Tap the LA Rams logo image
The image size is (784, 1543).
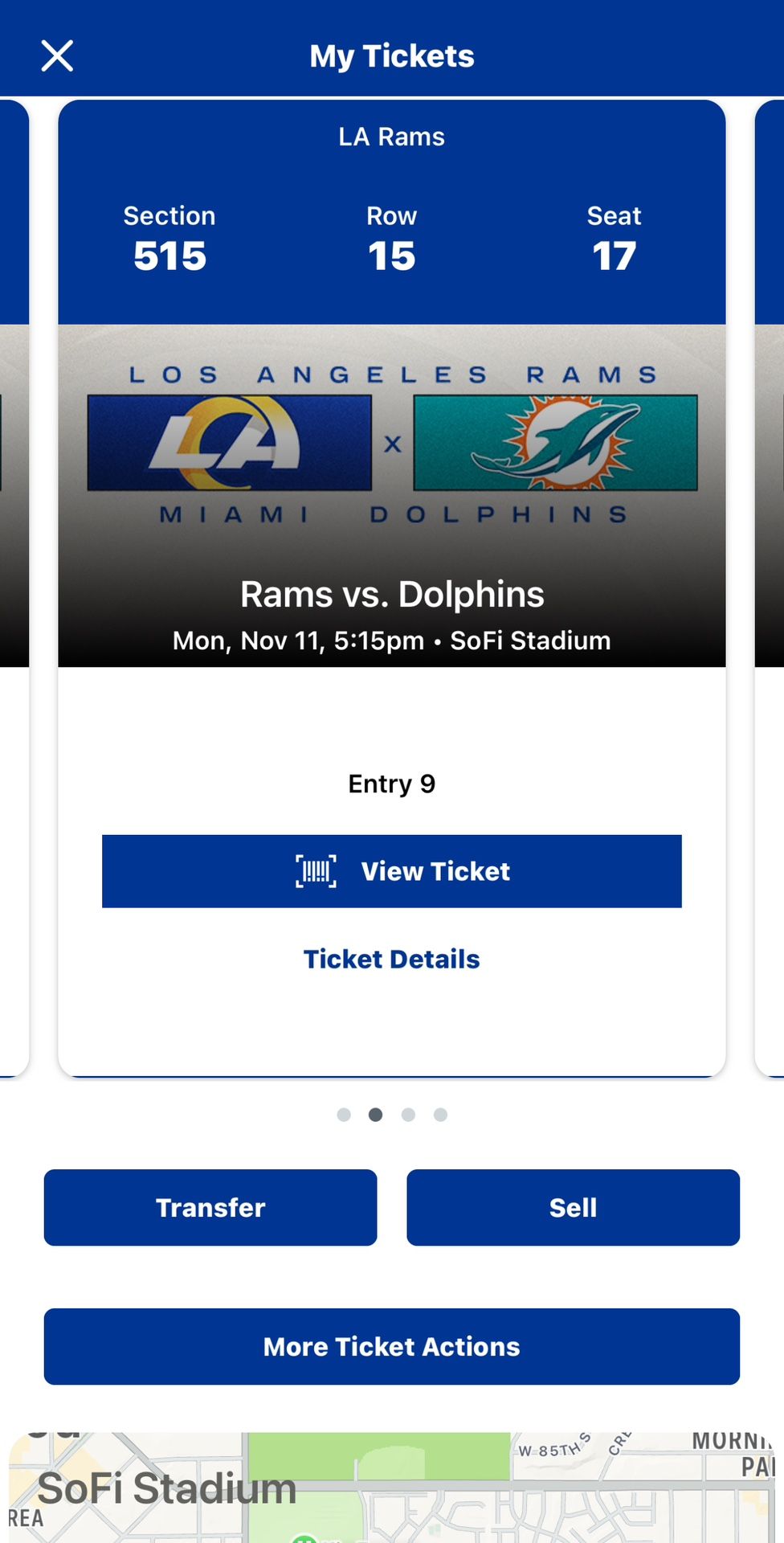(229, 443)
